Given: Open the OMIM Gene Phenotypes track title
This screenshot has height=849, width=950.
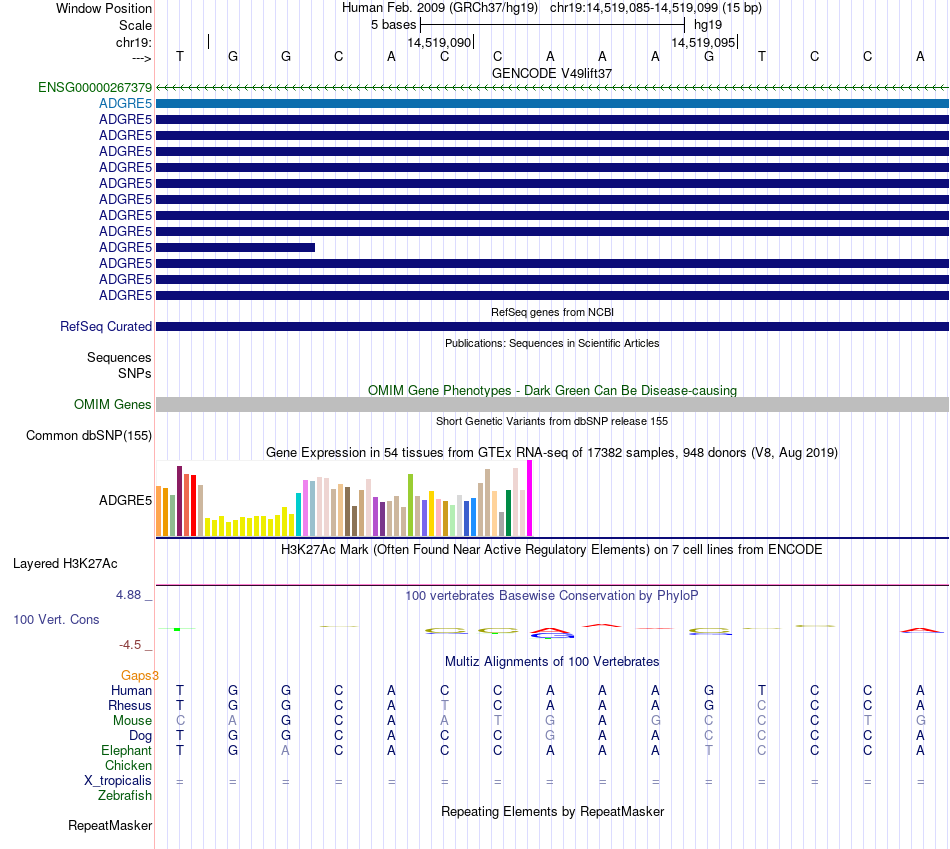Looking at the screenshot, I should tap(552, 390).
